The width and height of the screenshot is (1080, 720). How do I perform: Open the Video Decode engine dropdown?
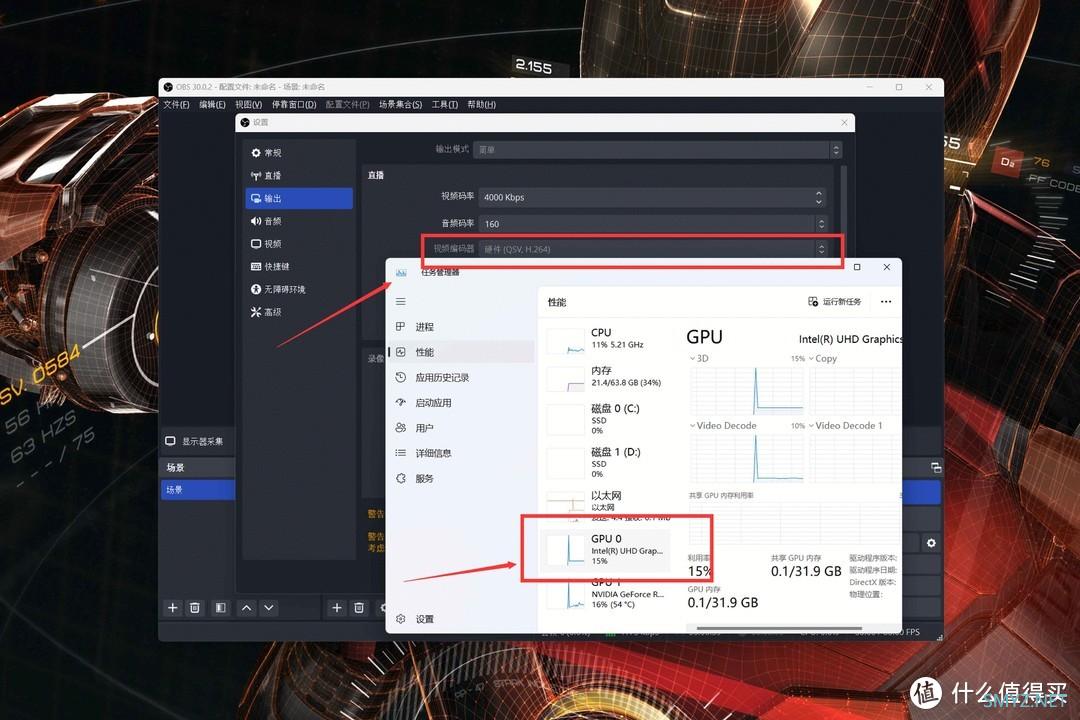(723, 426)
